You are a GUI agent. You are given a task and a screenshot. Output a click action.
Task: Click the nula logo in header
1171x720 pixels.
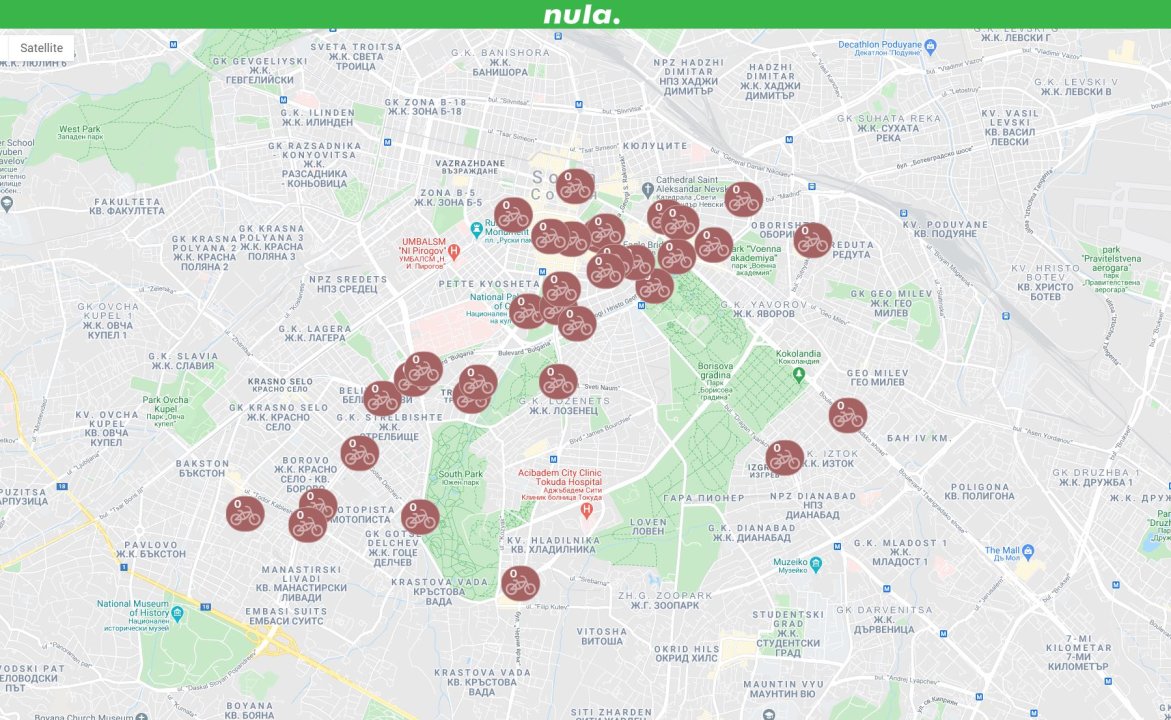pyautogui.click(x=582, y=14)
